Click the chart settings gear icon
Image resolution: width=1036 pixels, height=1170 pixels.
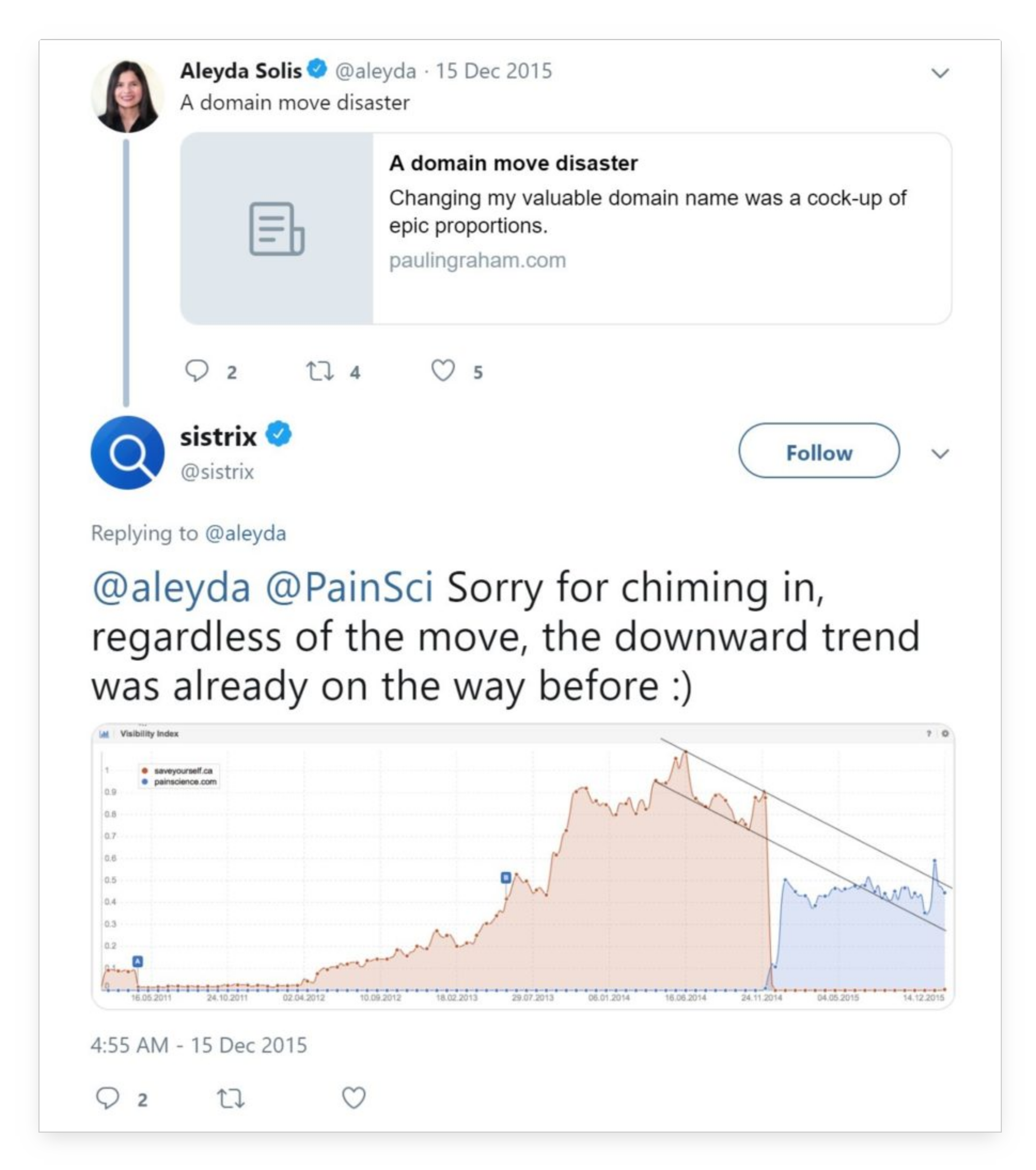click(x=945, y=733)
